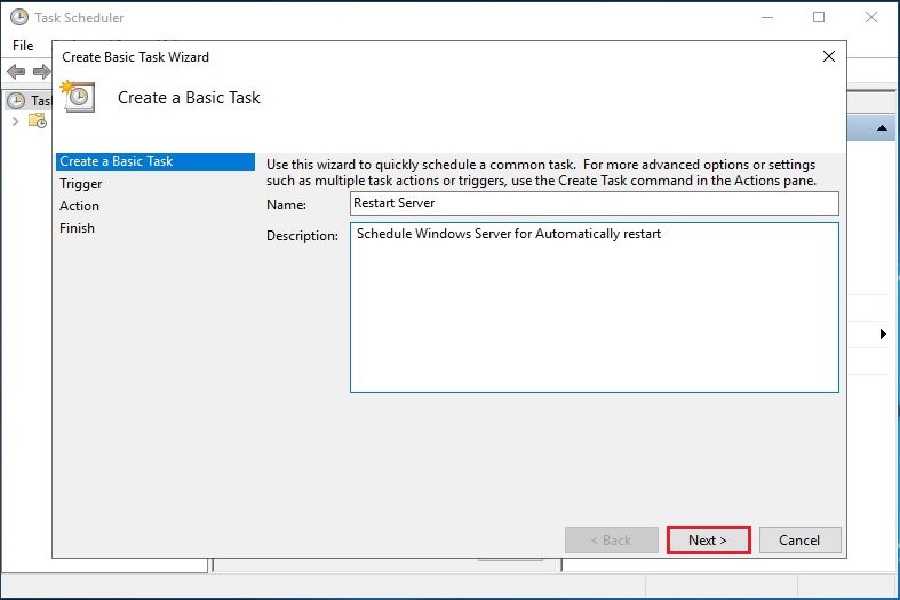The image size is (900, 600).
Task: Close the Create Basic Task Wizard dialog
Action: coord(828,57)
